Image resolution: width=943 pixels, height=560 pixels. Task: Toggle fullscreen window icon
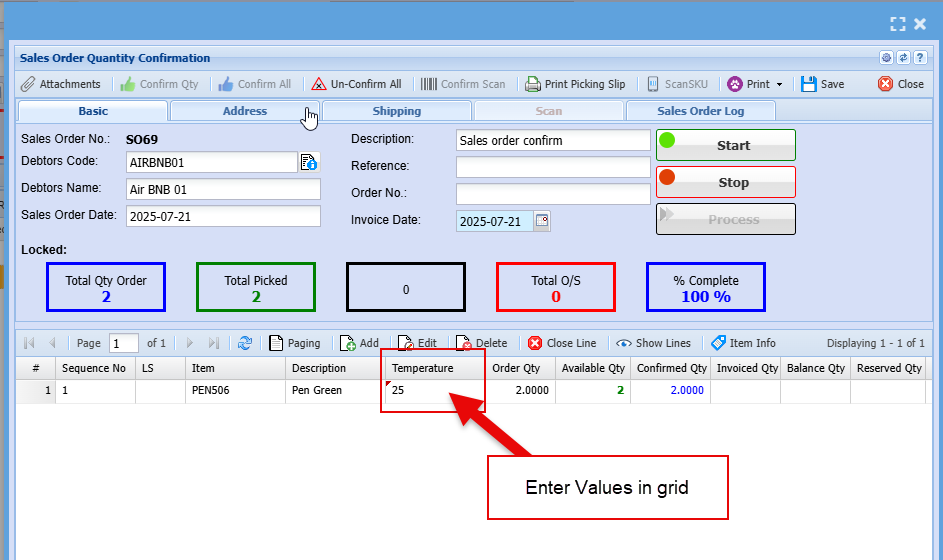tap(898, 24)
